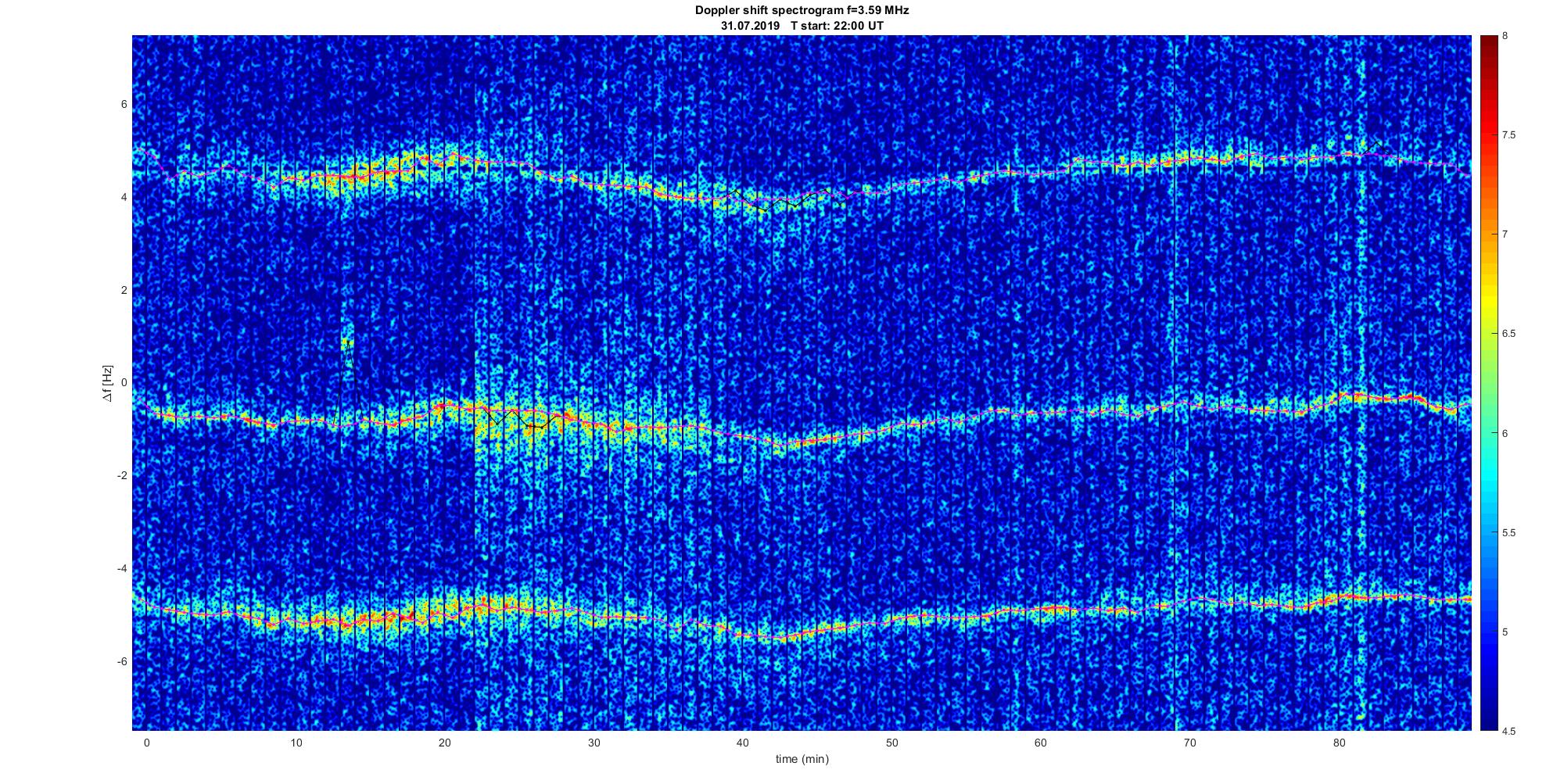This screenshot has height=784, width=1564.
Task: Click the lower Doppler trace near -5 Hz
Action: pos(802,618)
